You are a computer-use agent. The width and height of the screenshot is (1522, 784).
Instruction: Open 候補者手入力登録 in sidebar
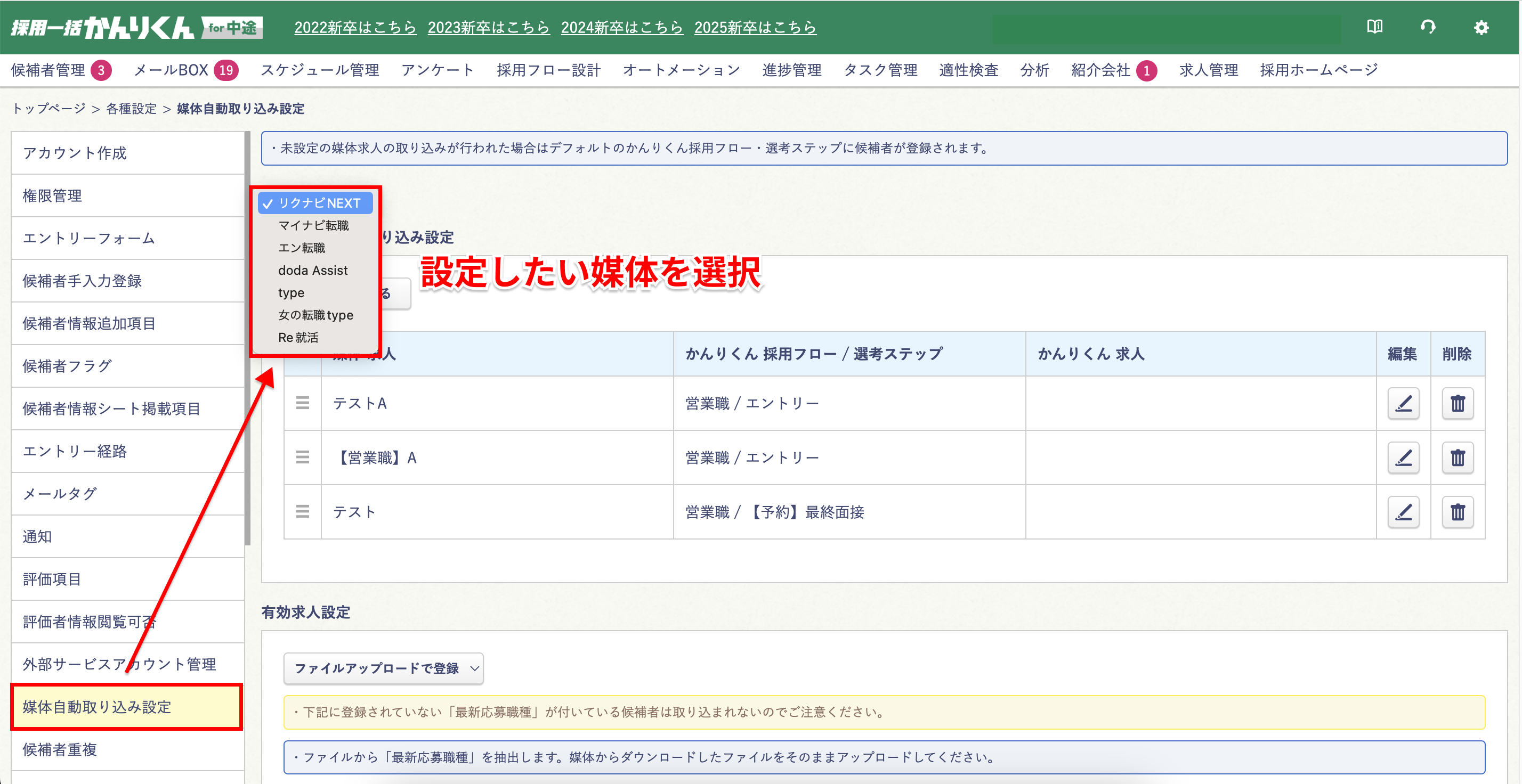pyautogui.click(x=127, y=281)
